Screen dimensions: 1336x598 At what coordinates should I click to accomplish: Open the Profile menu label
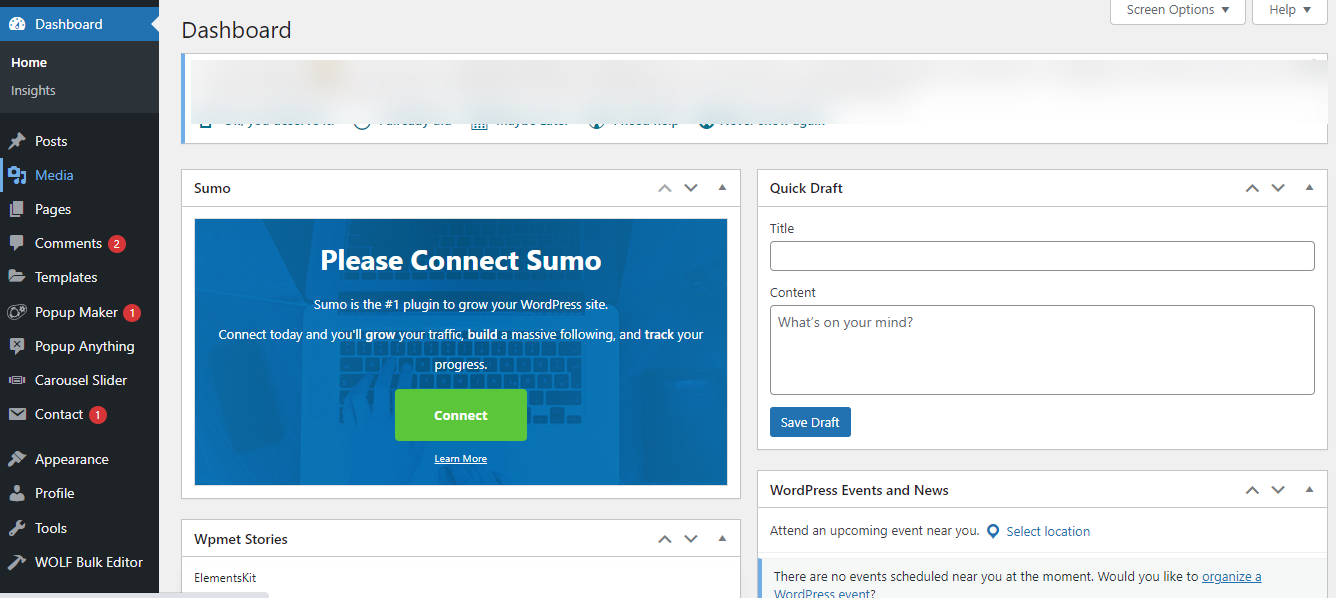[x=55, y=493]
